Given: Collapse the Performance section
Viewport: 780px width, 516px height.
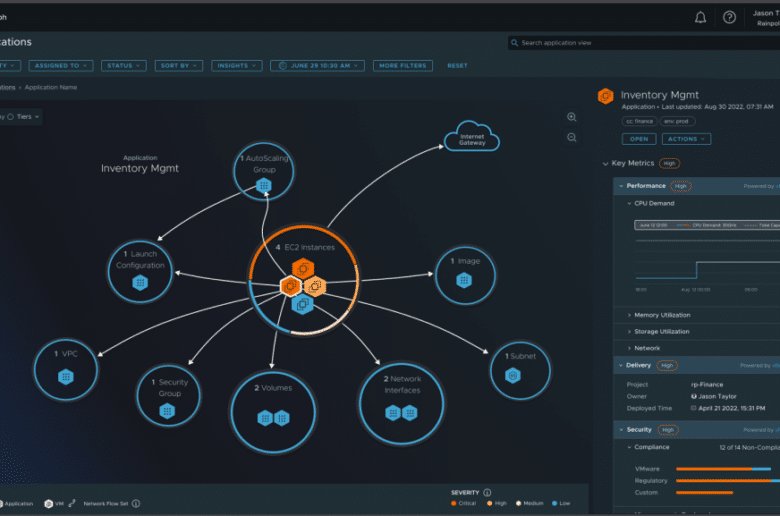Looking at the screenshot, I should click(621, 186).
